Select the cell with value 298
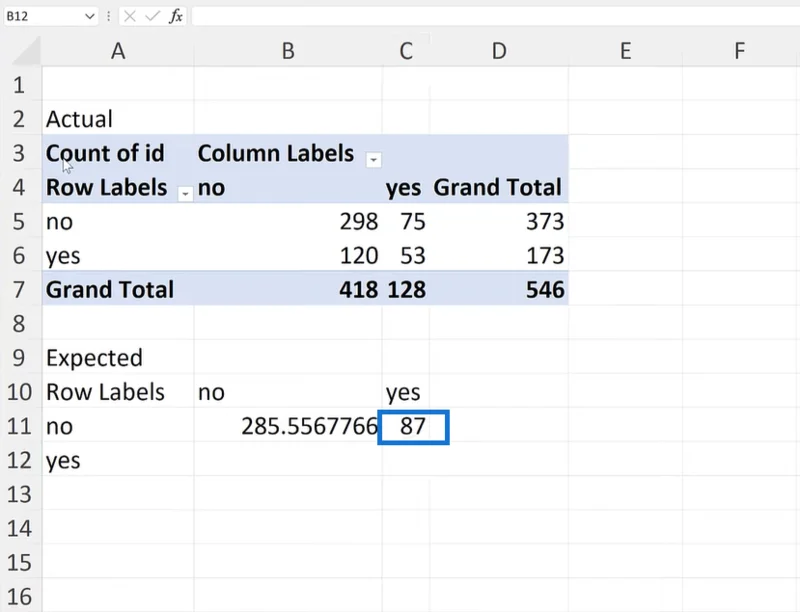Screen dimensions: 800x612 point(288,221)
